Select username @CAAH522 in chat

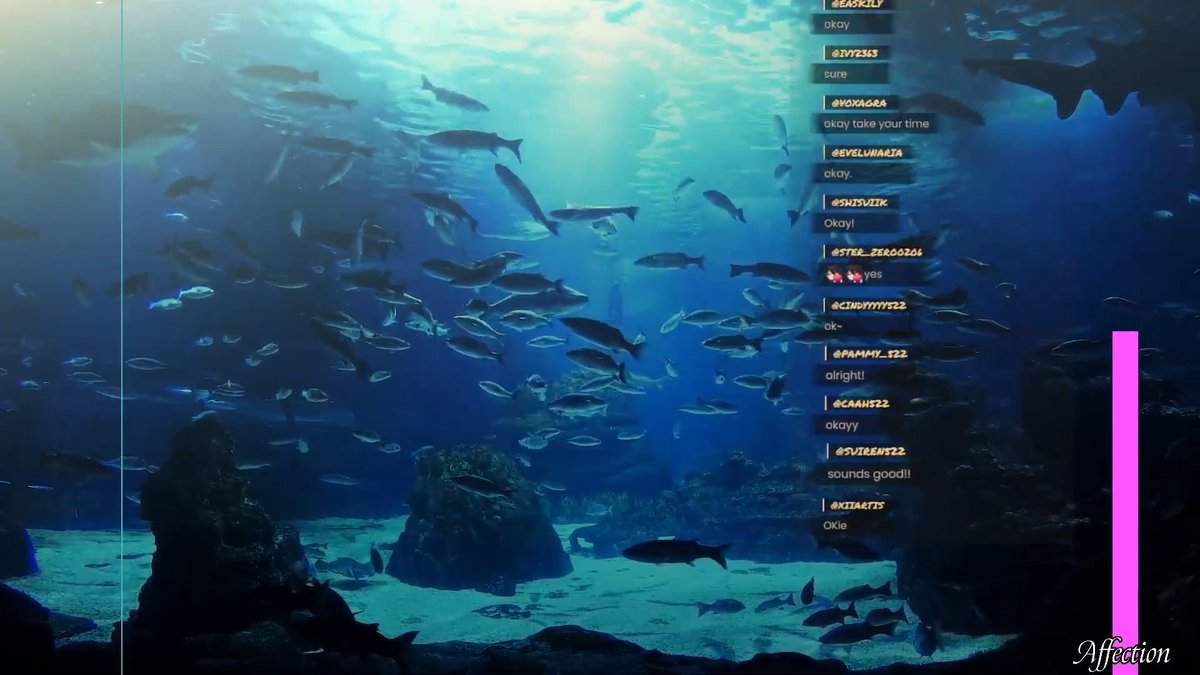(x=859, y=403)
